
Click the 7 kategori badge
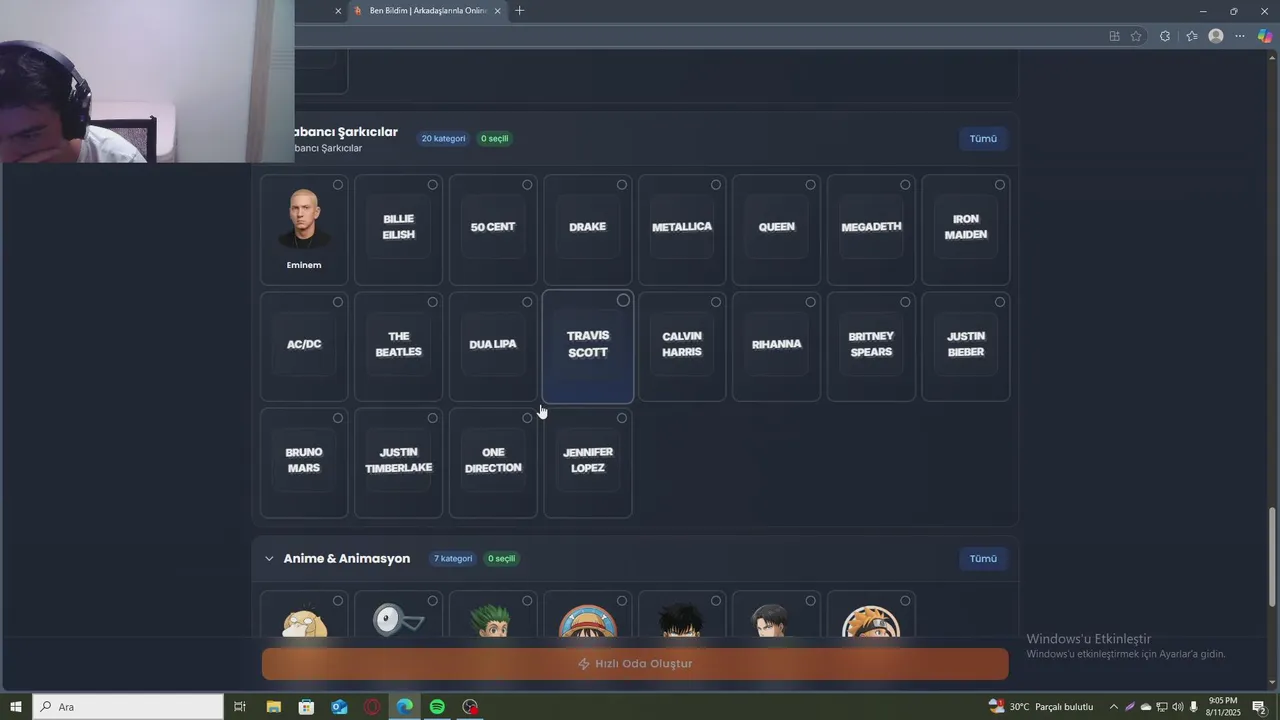pos(453,559)
